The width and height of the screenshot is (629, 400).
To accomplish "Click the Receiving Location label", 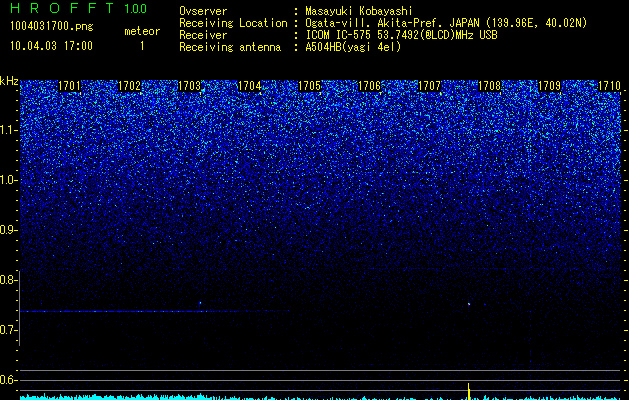I will (233, 23).
